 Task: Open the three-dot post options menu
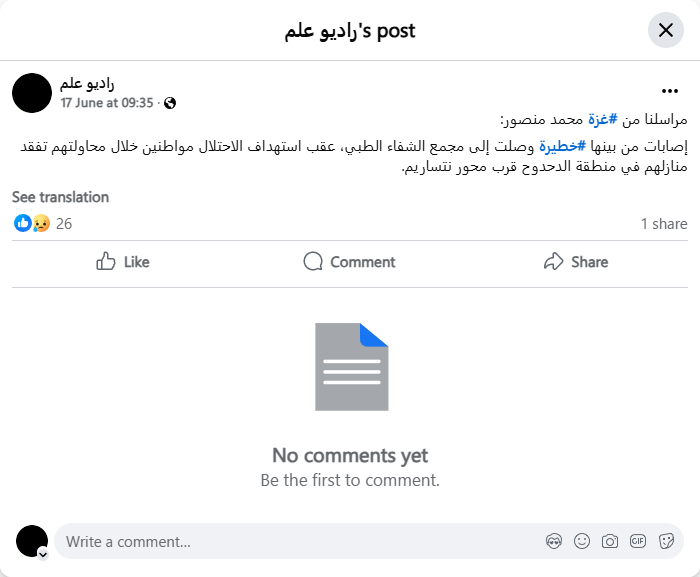coord(670,91)
